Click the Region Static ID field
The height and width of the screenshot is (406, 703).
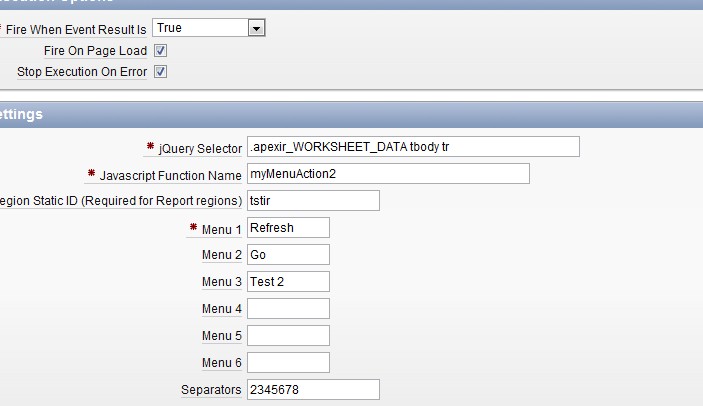[313, 201]
